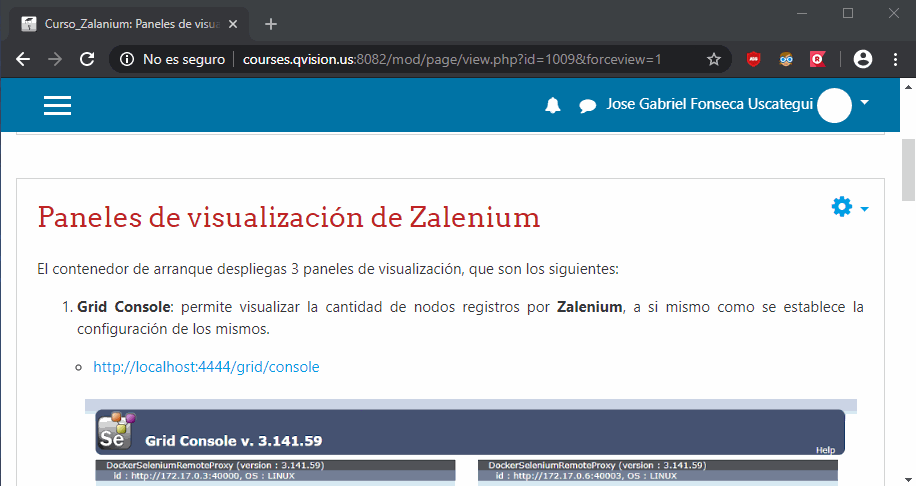
Task: Click the red flag R extension icon
Action: (817, 60)
